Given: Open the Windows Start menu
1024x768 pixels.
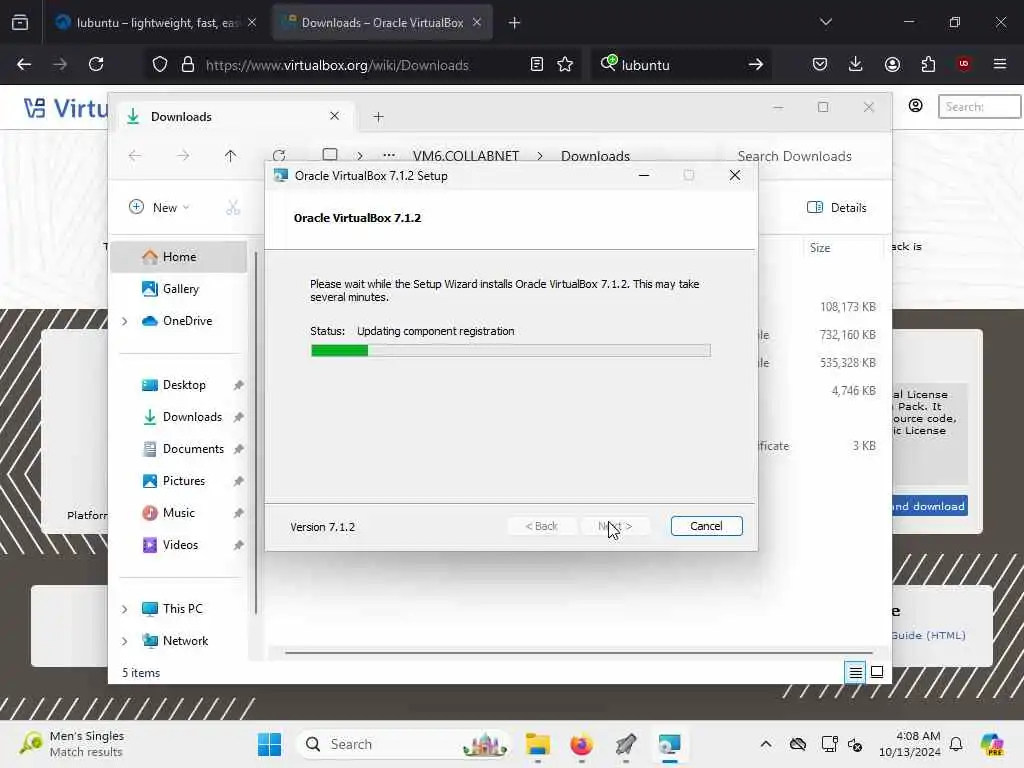Looking at the screenshot, I should 269,744.
